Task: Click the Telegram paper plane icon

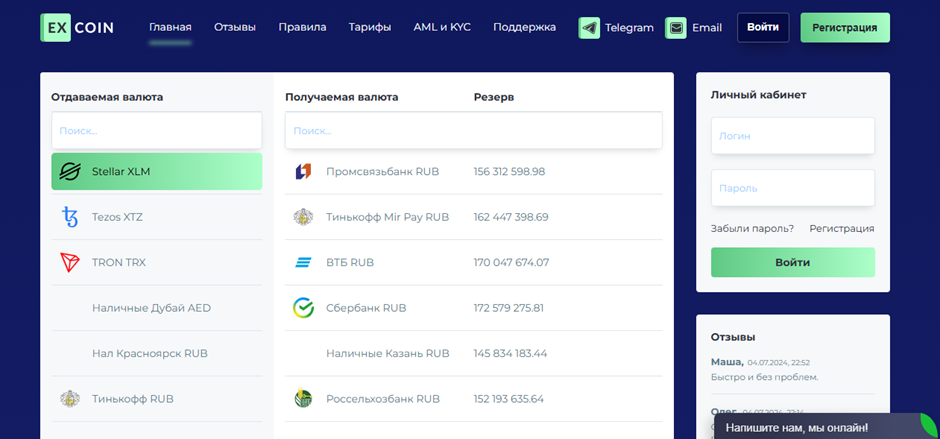Action: (589, 28)
